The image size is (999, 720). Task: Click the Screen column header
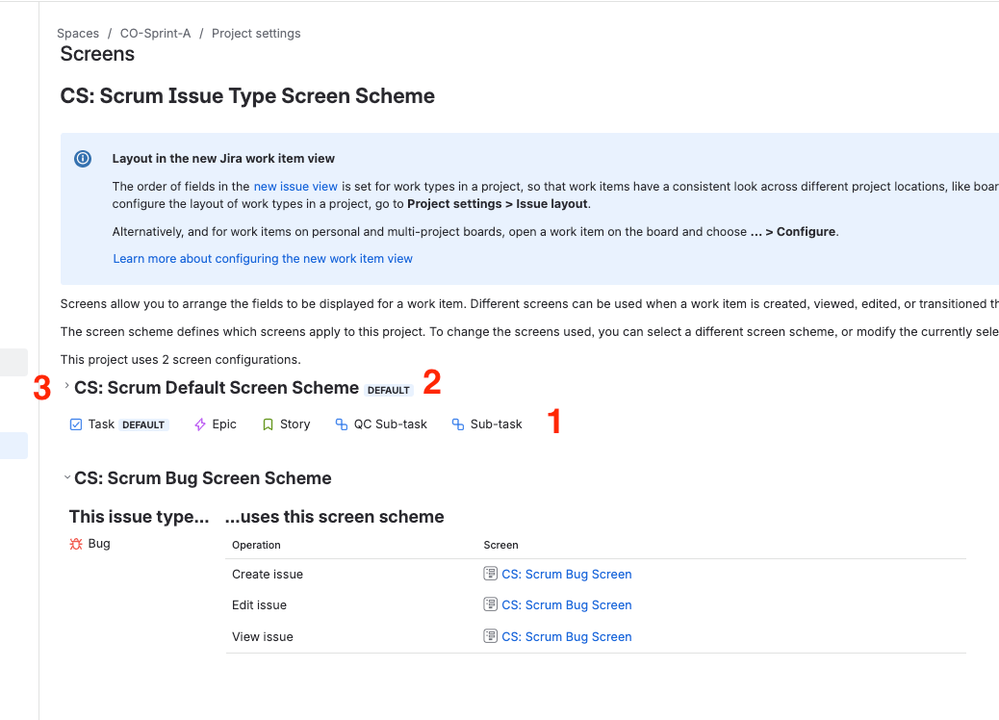501,545
